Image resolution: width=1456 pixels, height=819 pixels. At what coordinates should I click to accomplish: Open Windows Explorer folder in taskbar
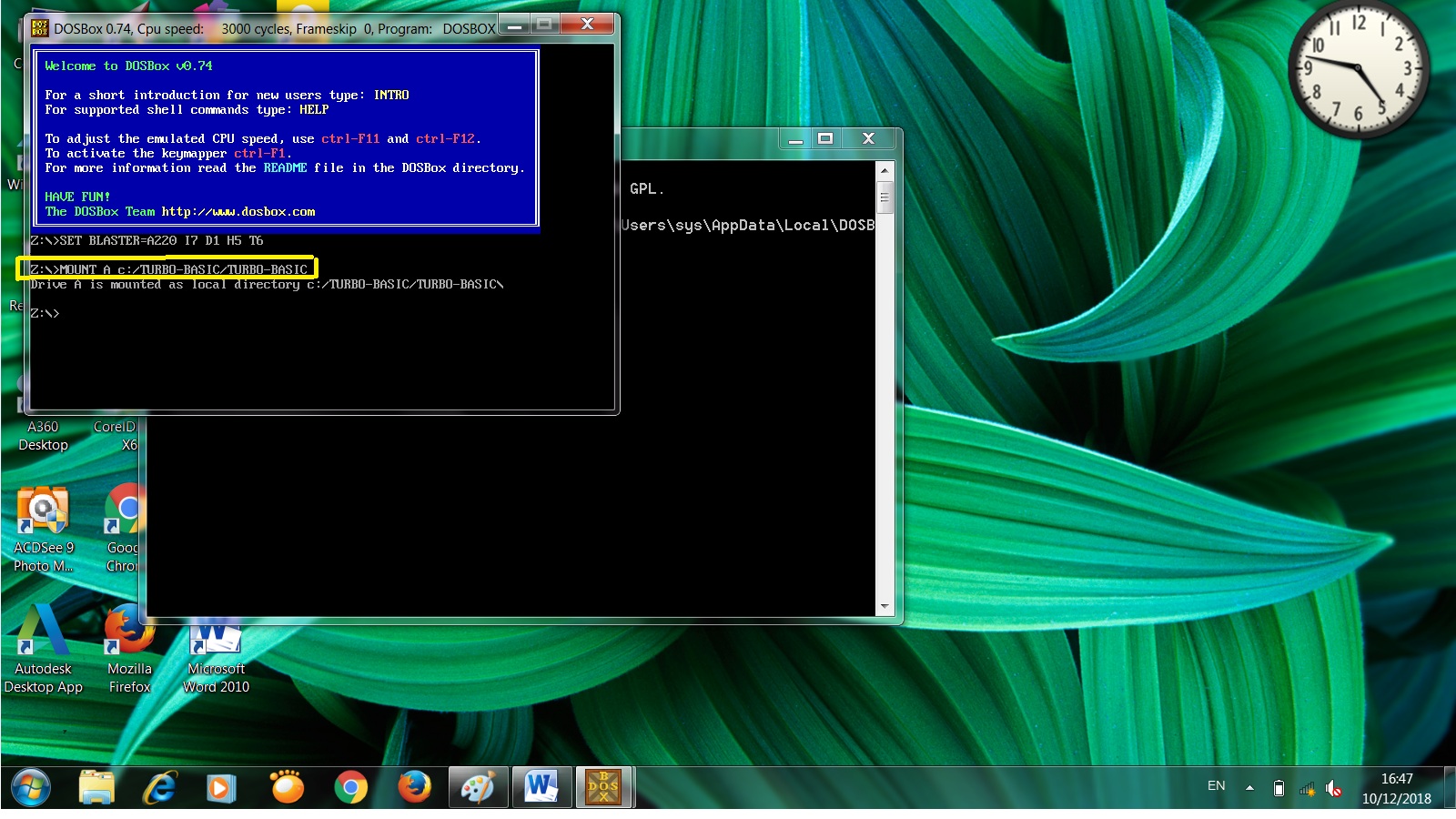coord(96,787)
